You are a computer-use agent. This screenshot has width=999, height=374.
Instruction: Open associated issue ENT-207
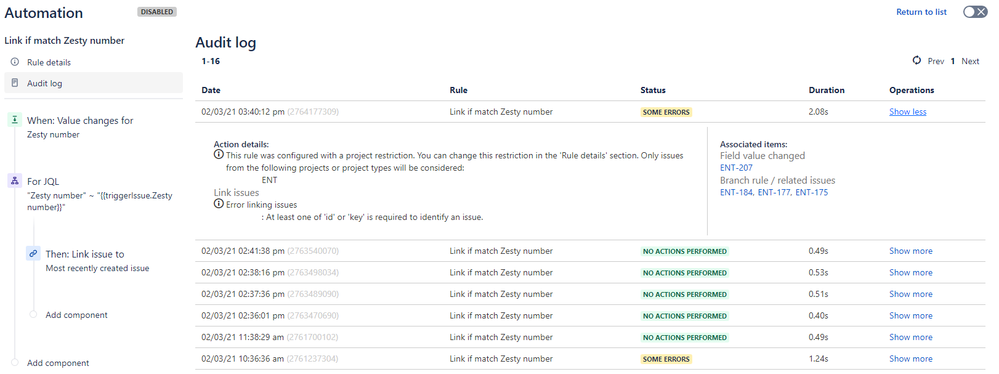[737, 168]
